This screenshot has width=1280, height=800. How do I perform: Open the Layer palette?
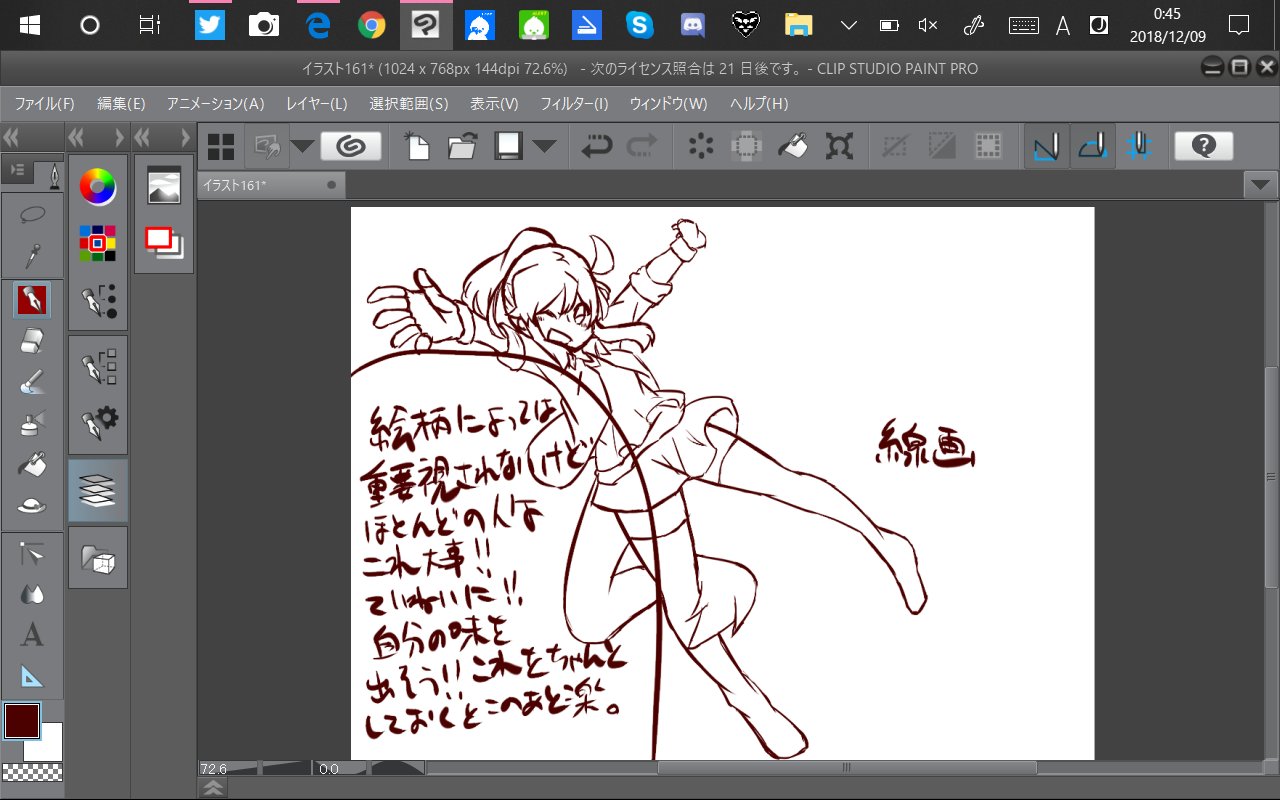[x=98, y=490]
